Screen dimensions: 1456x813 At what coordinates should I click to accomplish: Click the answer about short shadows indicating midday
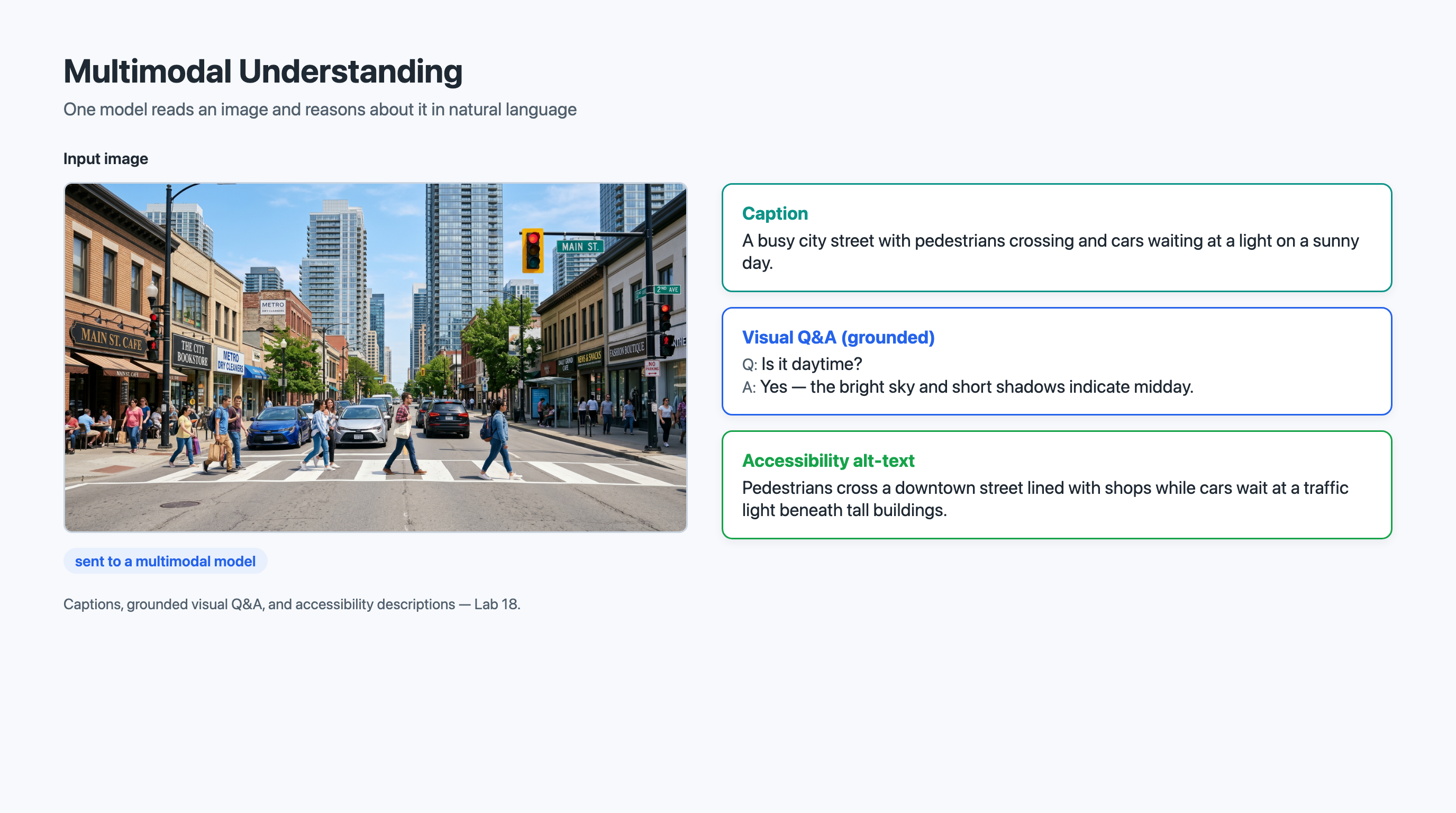[976, 387]
